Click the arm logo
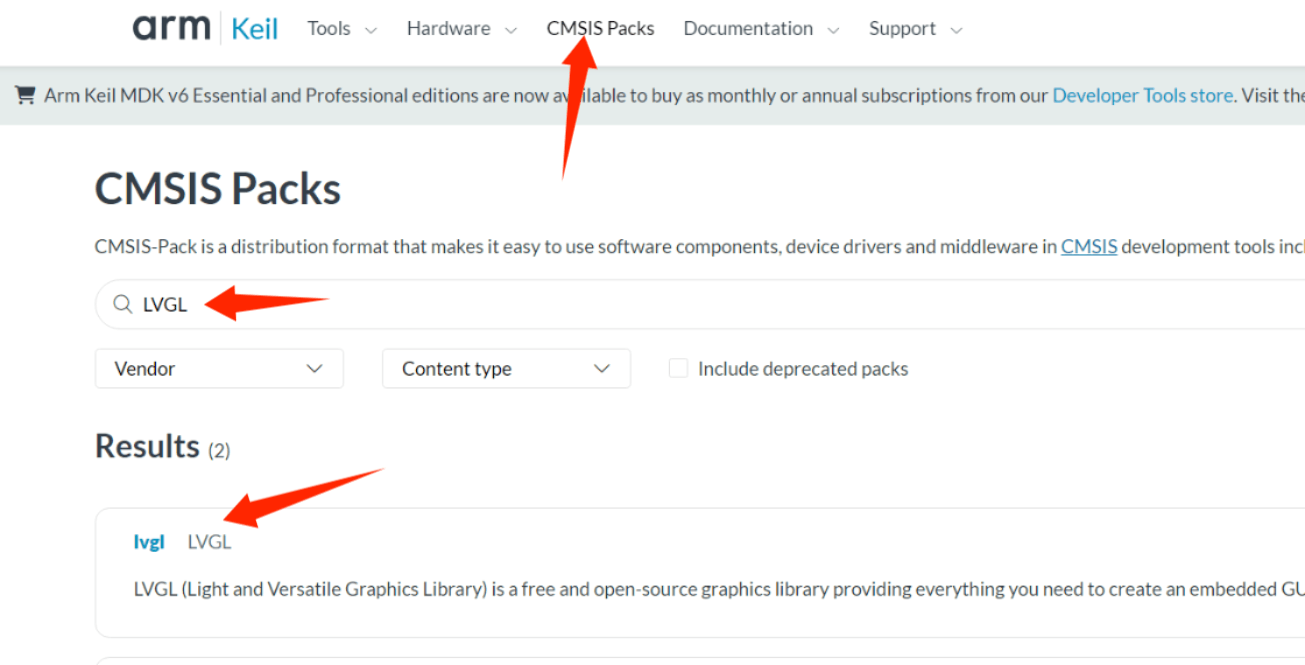 point(170,28)
